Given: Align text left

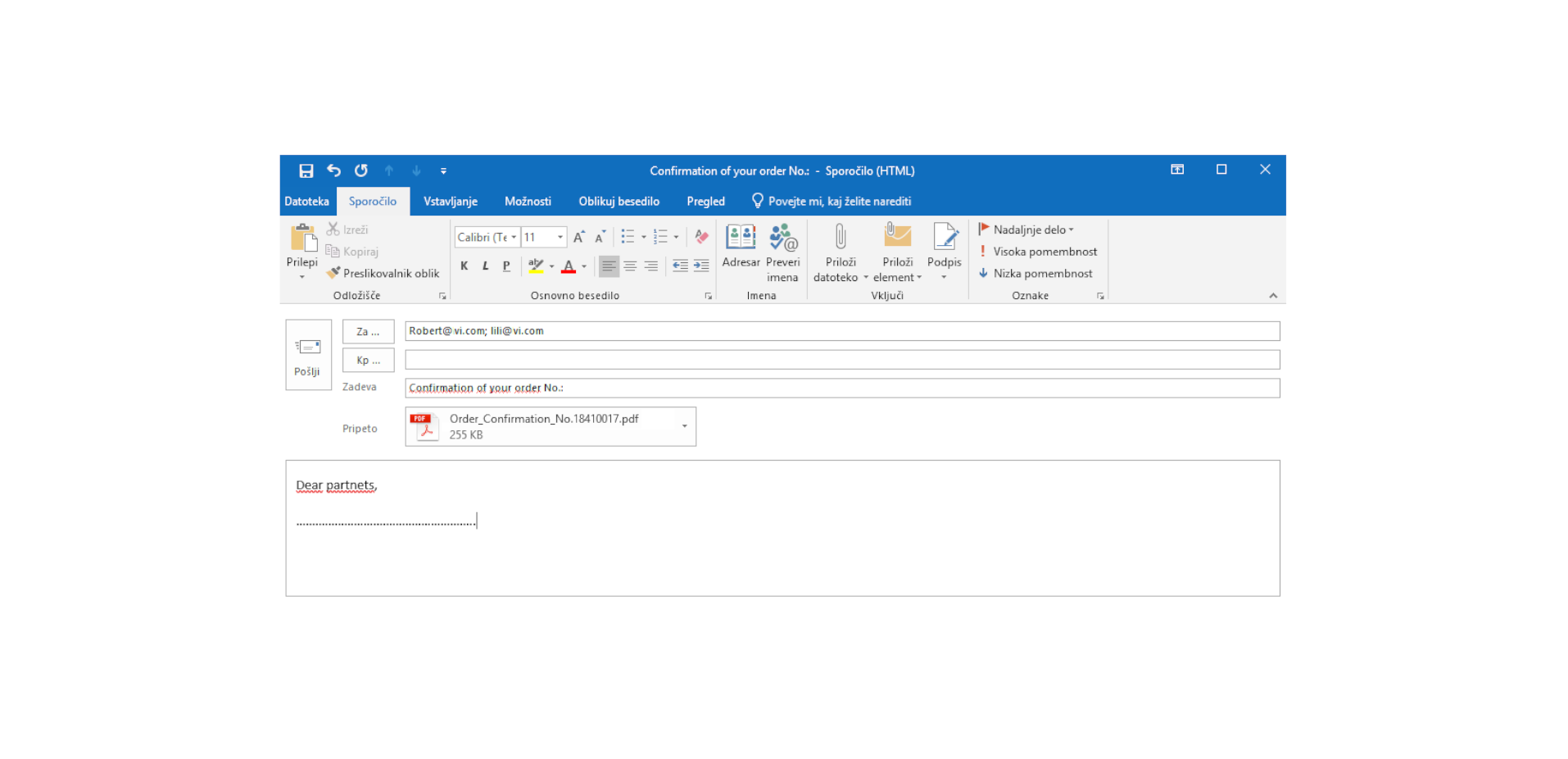Looking at the screenshot, I should pyautogui.click(x=609, y=266).
